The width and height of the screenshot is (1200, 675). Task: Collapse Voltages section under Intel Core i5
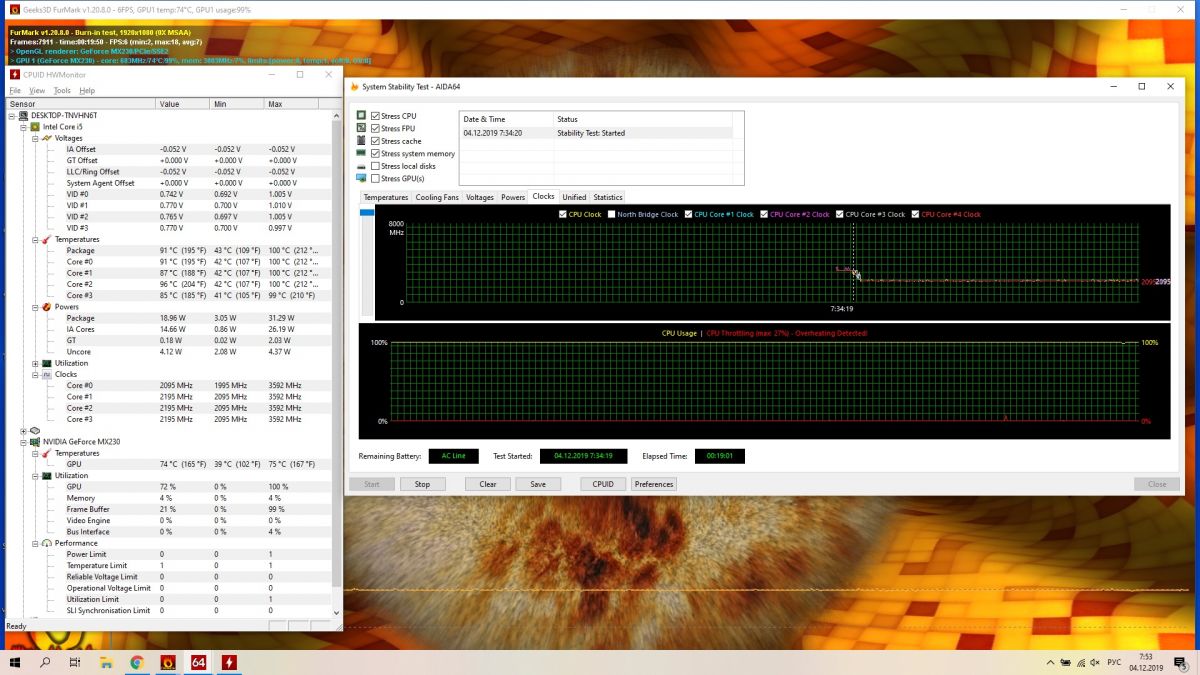point(35,138)
